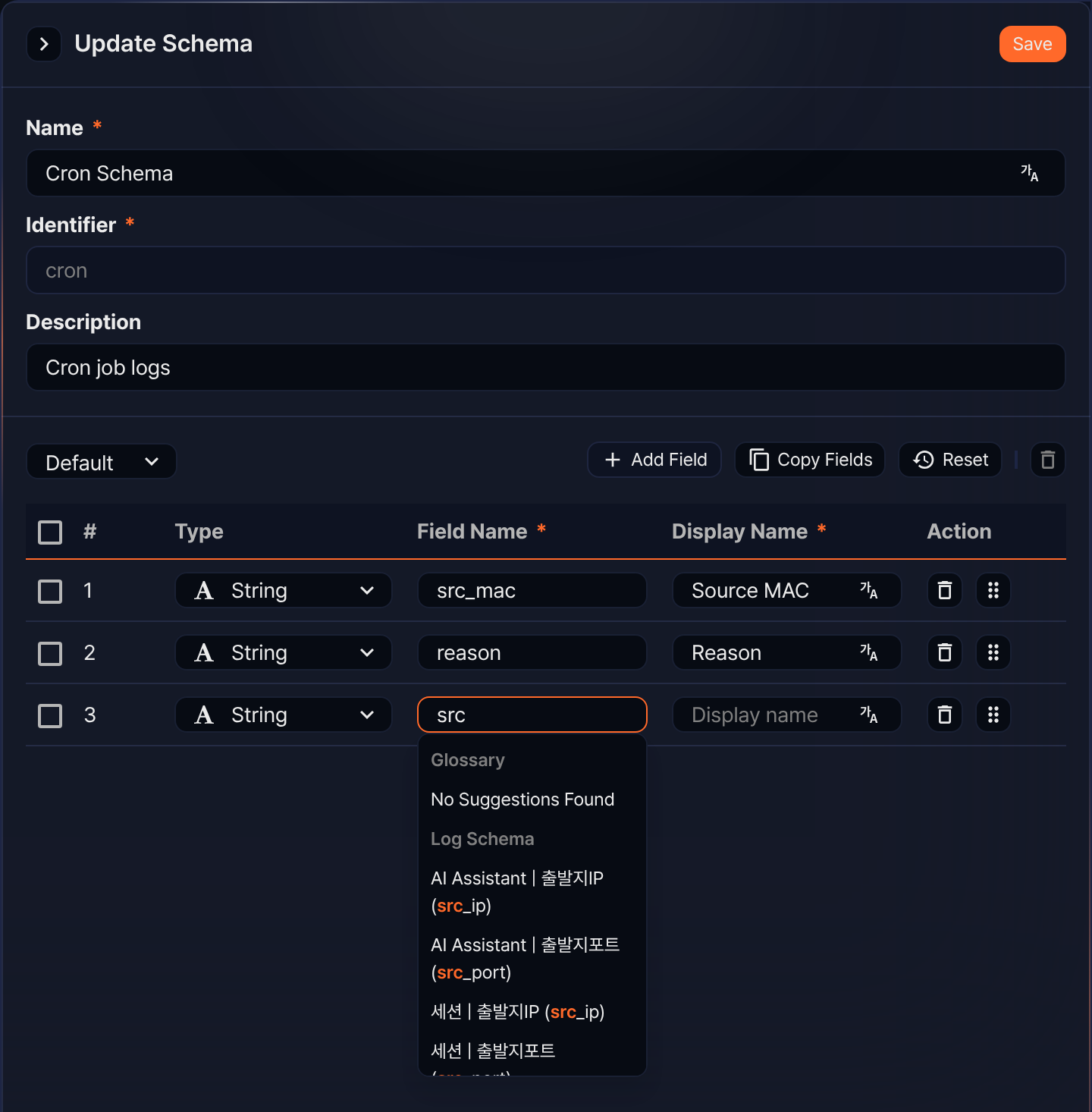Delete the row 3 field
The image size is (1092, 1112).
[945, 715]
